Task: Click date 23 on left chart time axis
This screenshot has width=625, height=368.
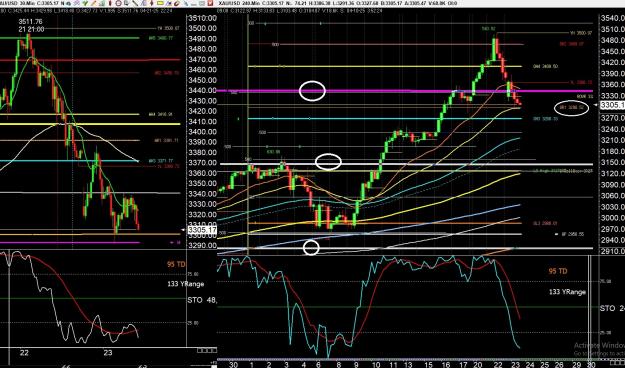Action: 108,352
